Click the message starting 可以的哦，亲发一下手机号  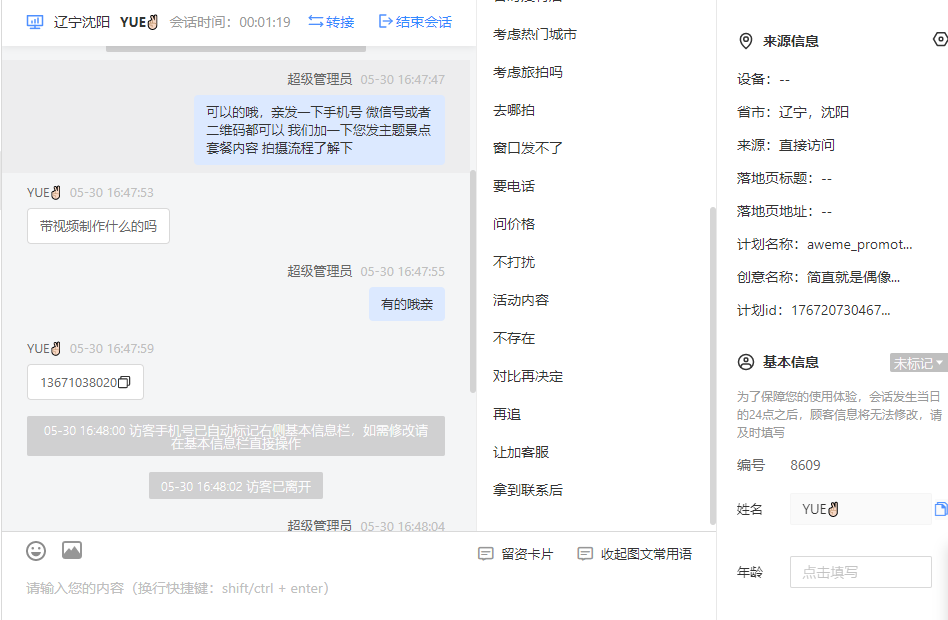coord(319,130)
